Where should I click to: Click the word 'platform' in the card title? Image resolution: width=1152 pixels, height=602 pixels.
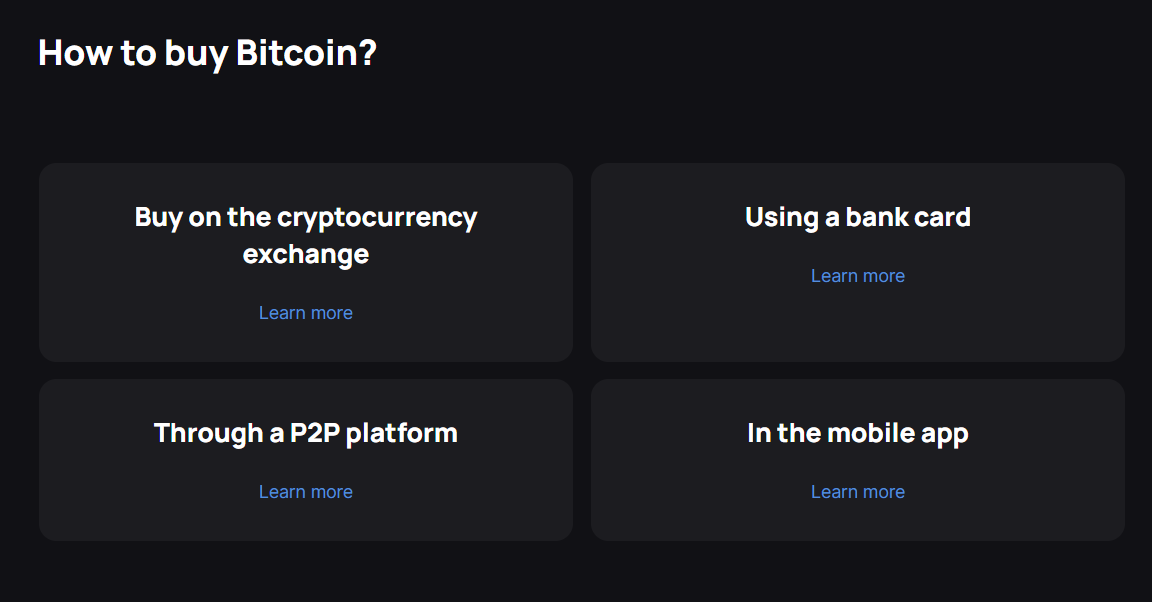click(x=401, y=434)
